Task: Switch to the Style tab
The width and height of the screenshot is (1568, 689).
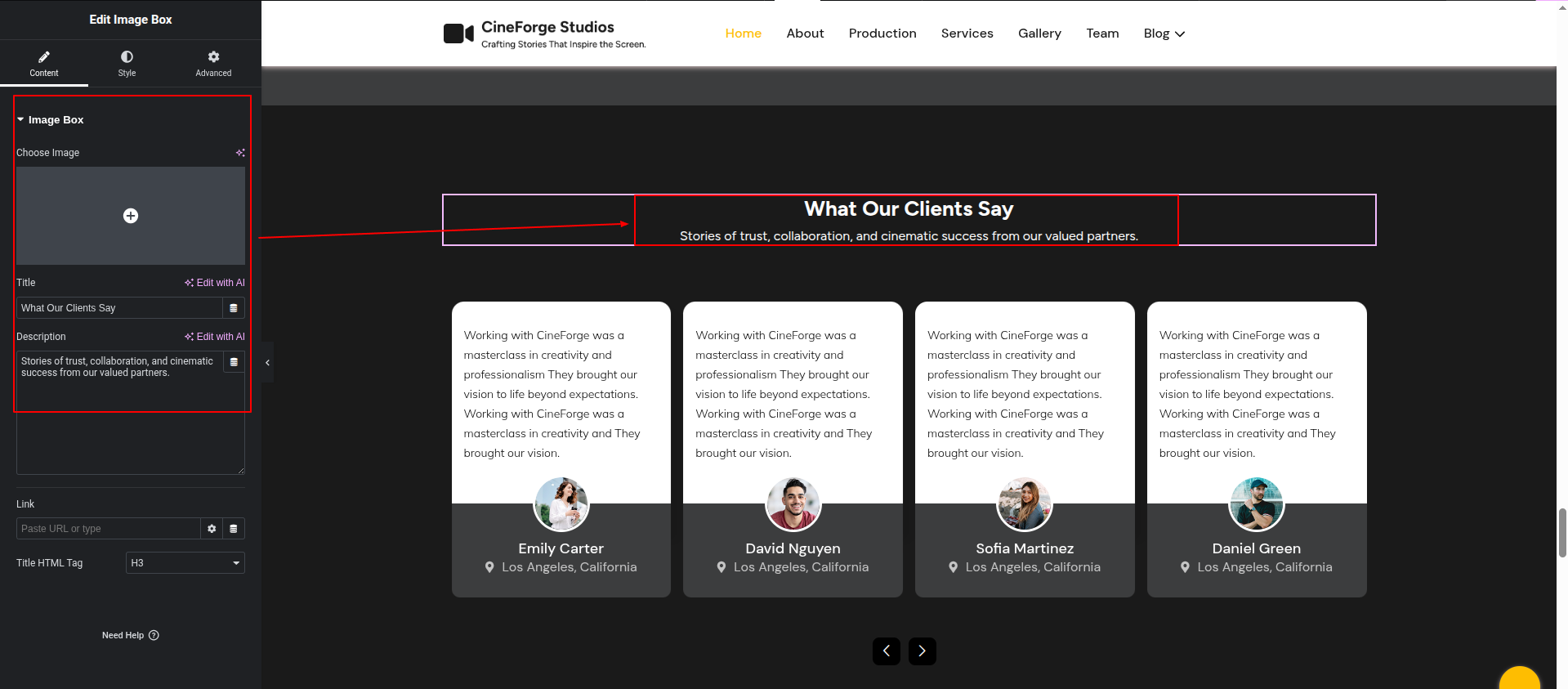Action: (x=127, y=63)
